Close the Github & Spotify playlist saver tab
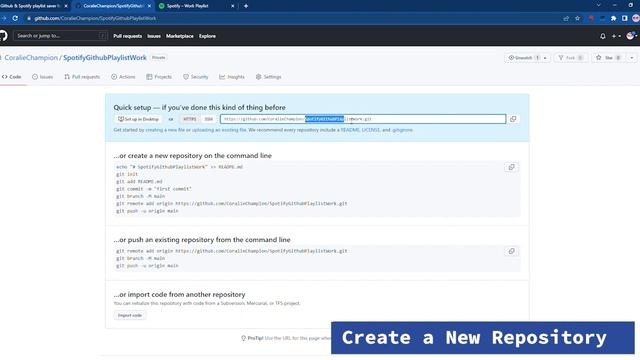The height and width of the screenshot is (360, 640). [66, 6]
